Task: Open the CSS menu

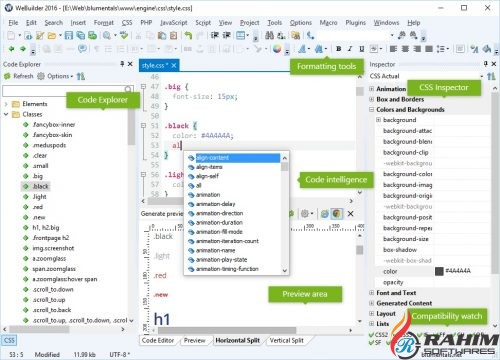Action: [127, 23]
